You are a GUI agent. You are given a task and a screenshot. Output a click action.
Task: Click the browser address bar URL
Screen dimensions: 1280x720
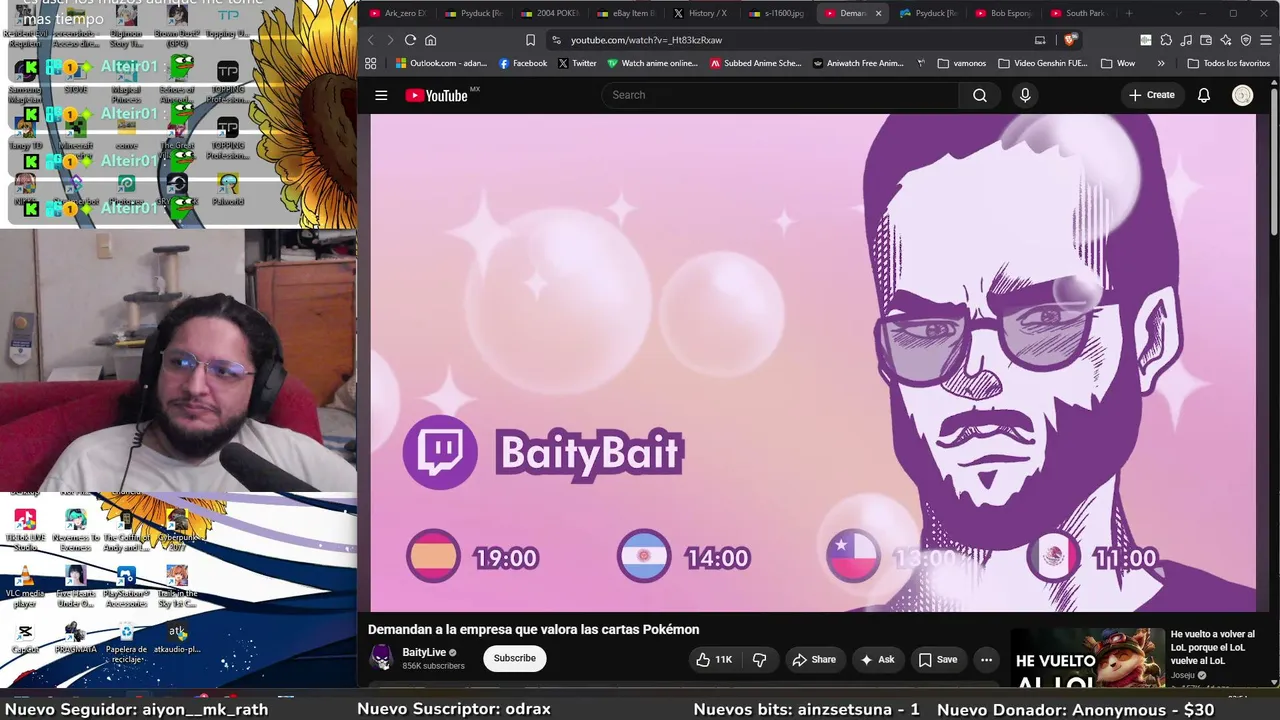646,40
